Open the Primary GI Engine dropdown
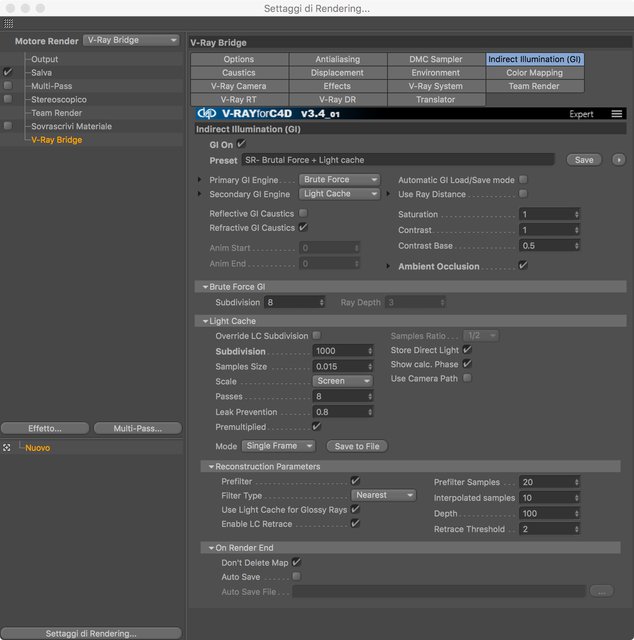 click(339, 180)
